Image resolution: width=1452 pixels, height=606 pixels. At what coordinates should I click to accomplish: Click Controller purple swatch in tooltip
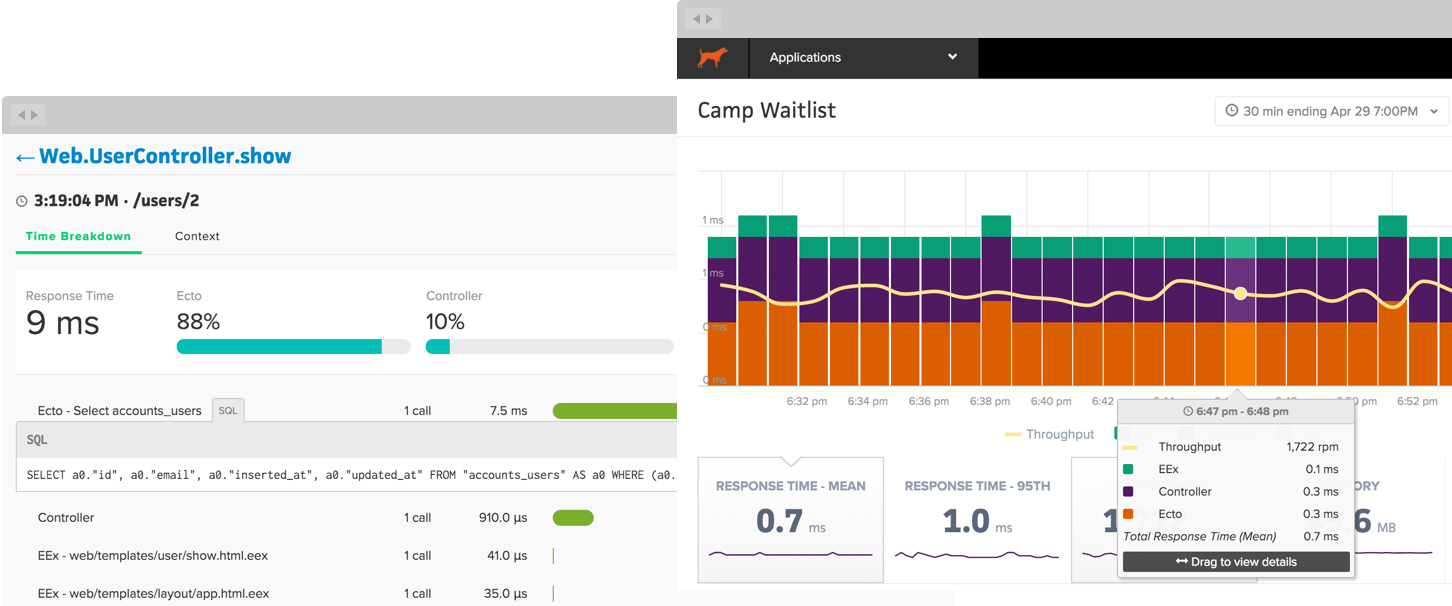[x=1129, y=492]
